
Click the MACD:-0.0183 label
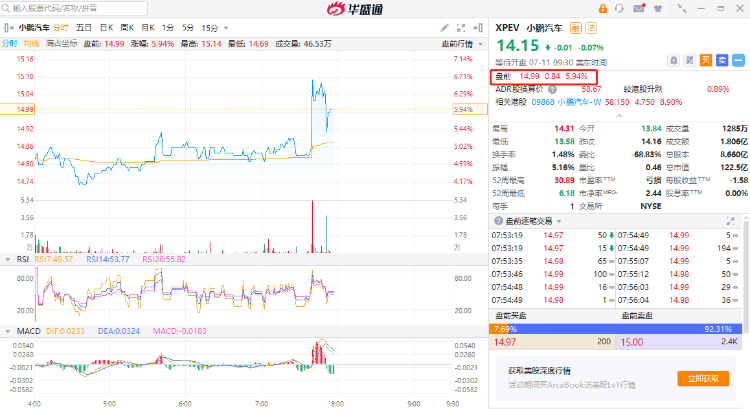point(179,331)
